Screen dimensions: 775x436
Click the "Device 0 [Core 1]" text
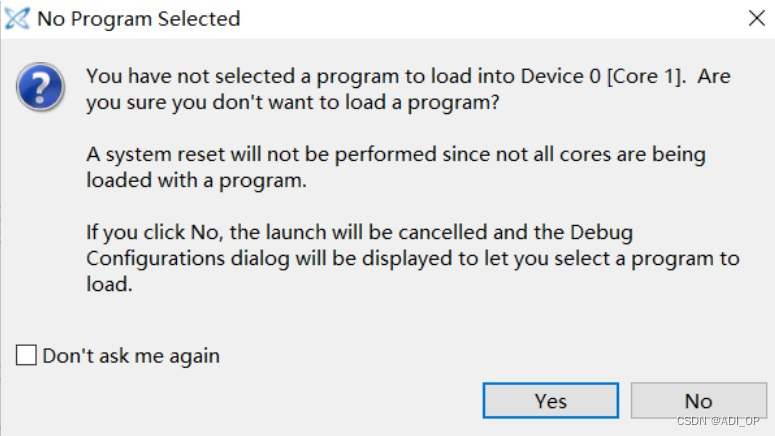click(603, 76)
